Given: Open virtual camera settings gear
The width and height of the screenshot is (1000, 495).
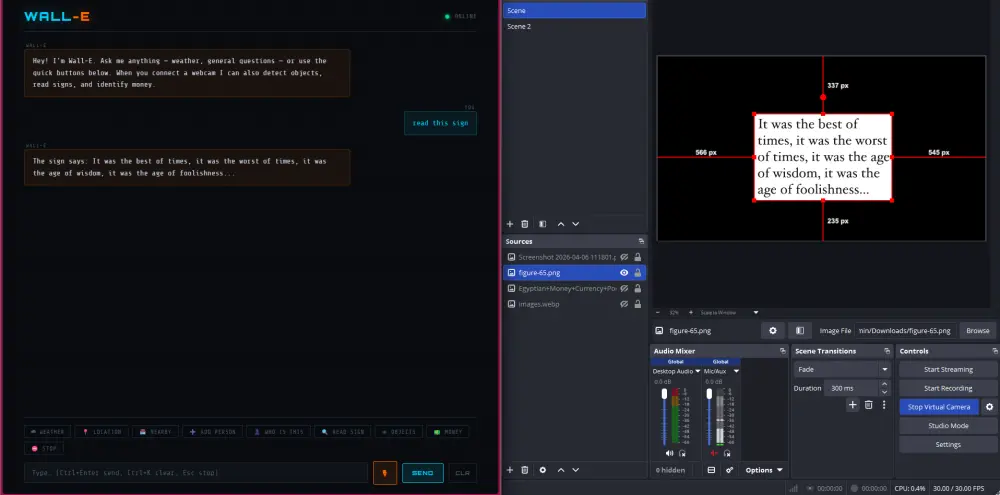Looking at the screenshot, I should coord(990,407).
